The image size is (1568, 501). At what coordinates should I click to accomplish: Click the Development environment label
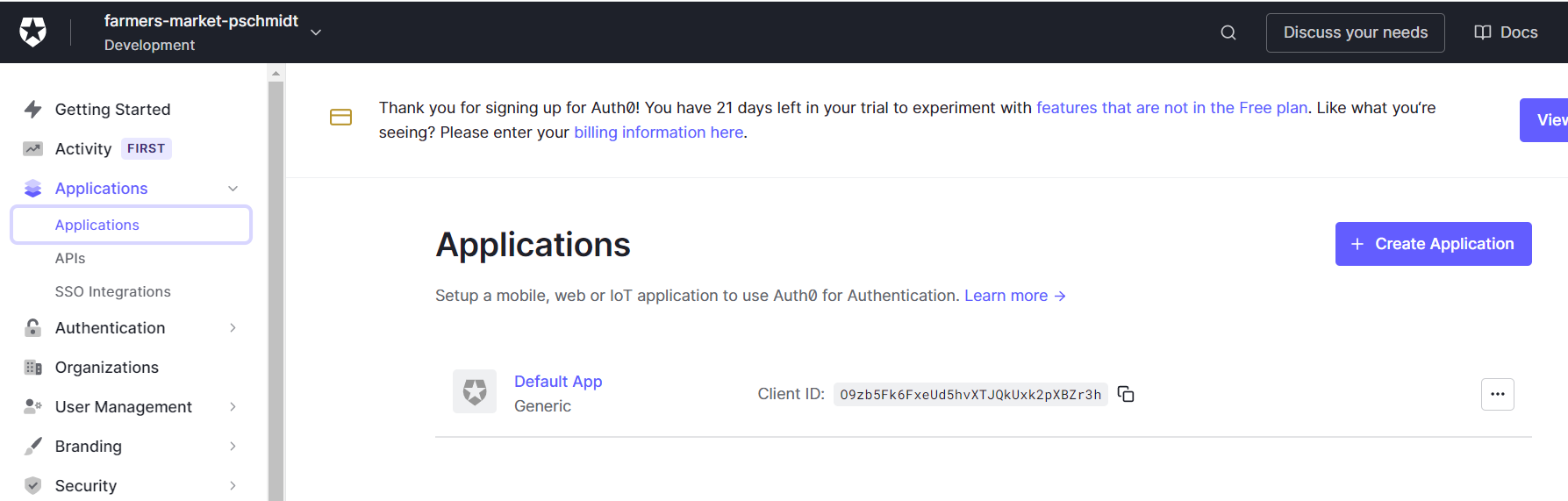[149, 45]
